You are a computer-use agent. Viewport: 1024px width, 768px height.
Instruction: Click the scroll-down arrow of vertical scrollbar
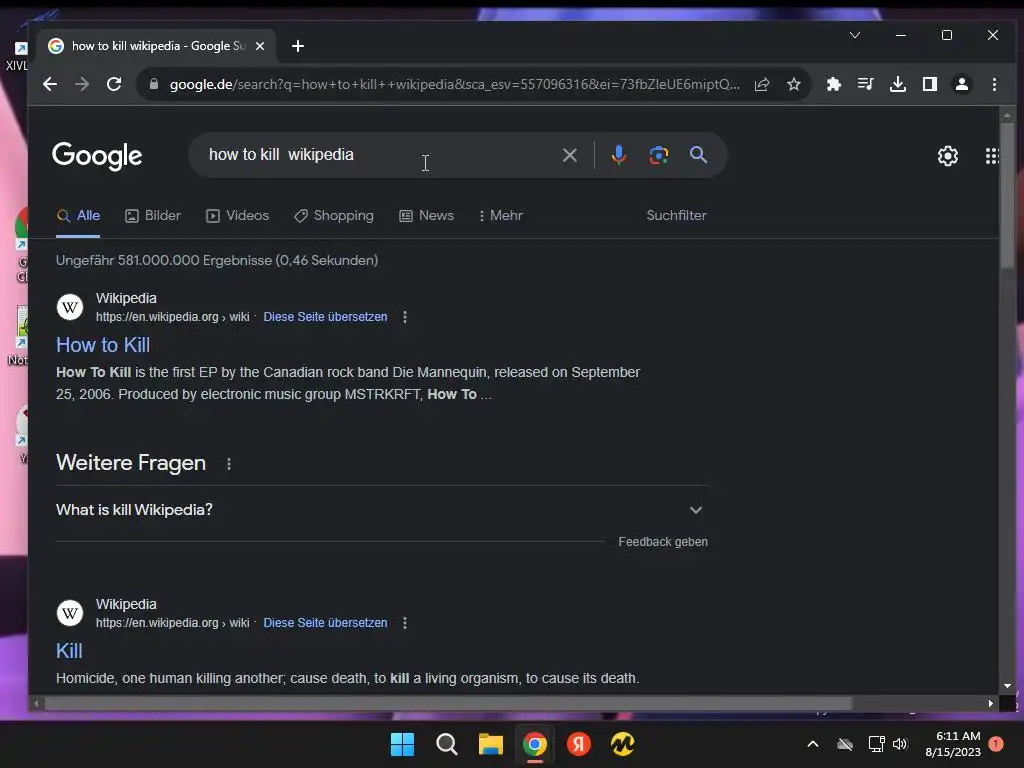(1007, 686)
